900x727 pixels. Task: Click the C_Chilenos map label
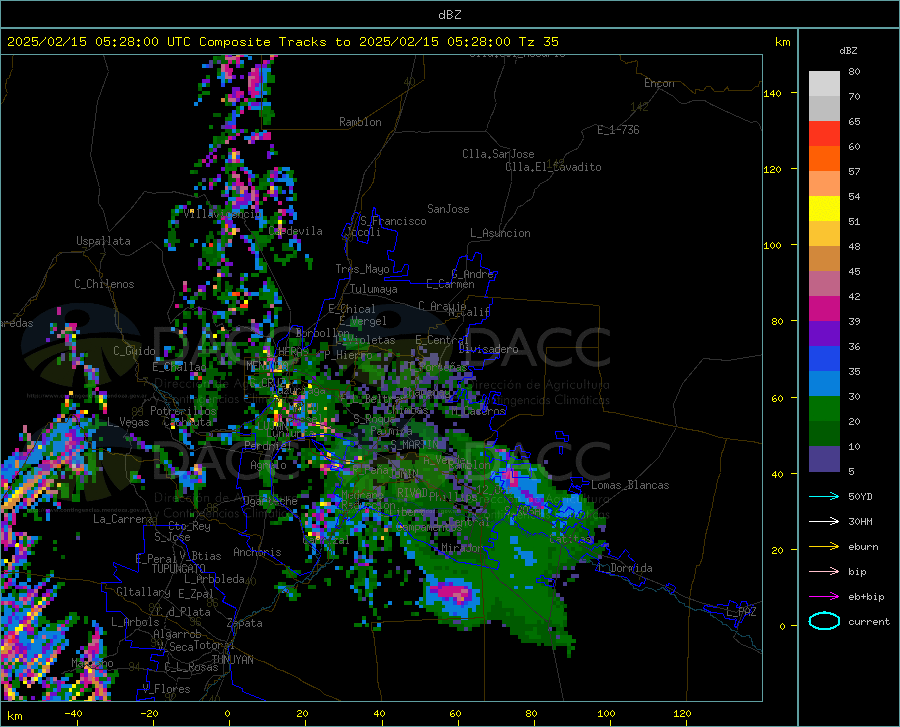104,284
